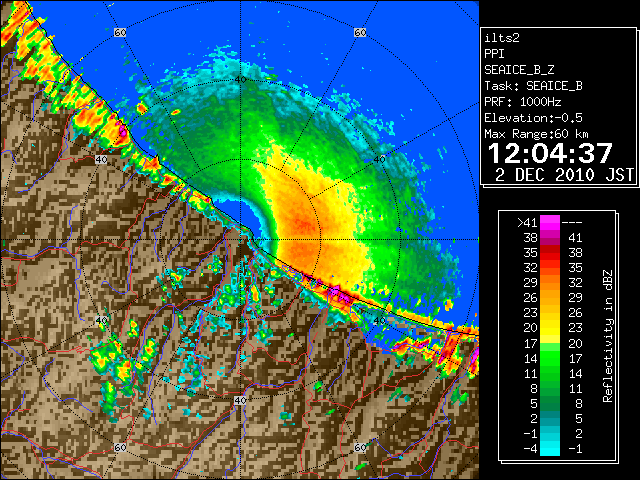Viewport: 640px width, 480px height.
Task: Click the '---' legend upper-bound label
Action: (572, 223)
